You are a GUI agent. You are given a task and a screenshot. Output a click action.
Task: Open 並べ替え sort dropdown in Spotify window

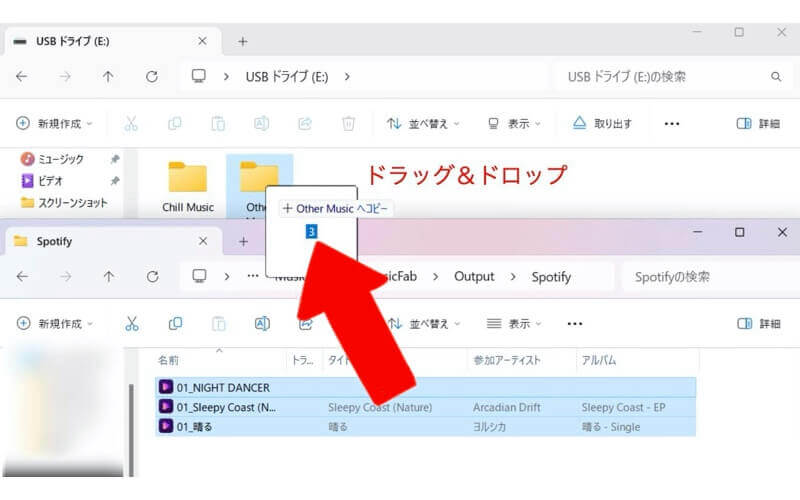pyautogui.click(x=423, y=323)
